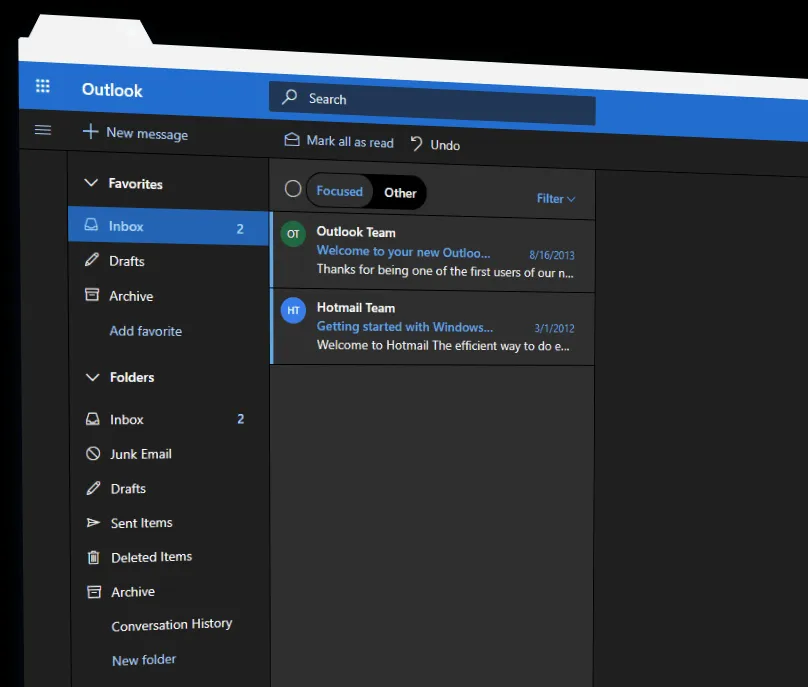Image resolution: width=808 pixels, height=687 pixels.
Task: Click the Inbox icon under Favorites
Action: (x=91, y=226)
